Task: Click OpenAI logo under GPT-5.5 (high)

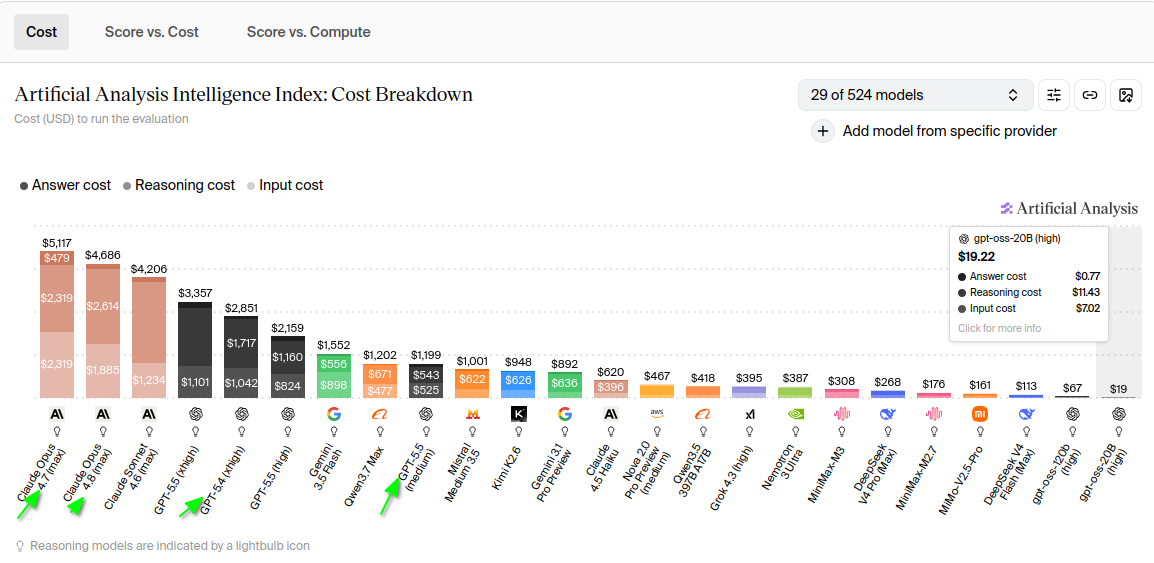Action: coord(287,414)
